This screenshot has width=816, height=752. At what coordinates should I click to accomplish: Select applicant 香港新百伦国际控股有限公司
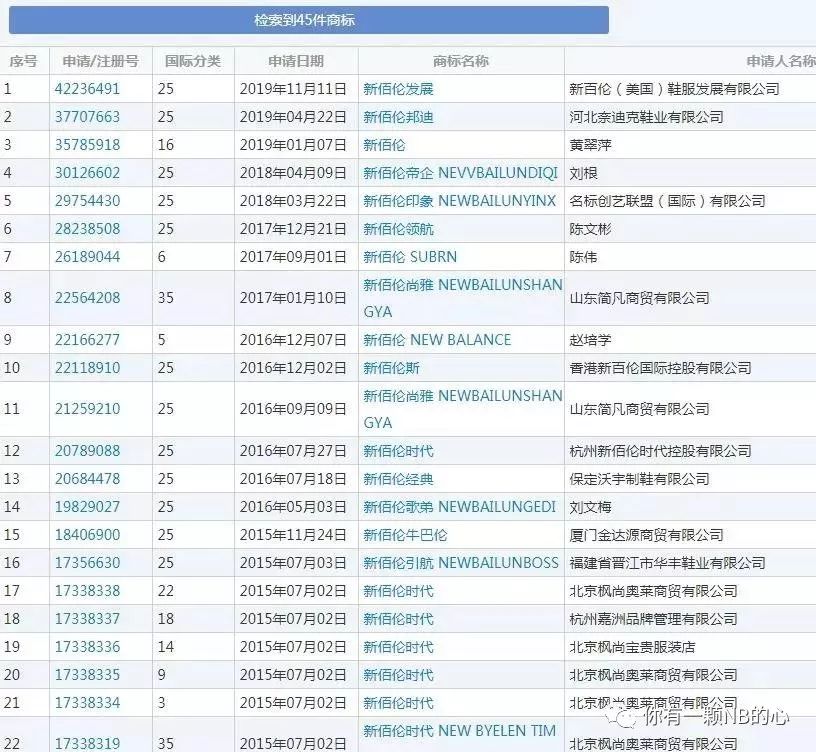click(660, 368)
